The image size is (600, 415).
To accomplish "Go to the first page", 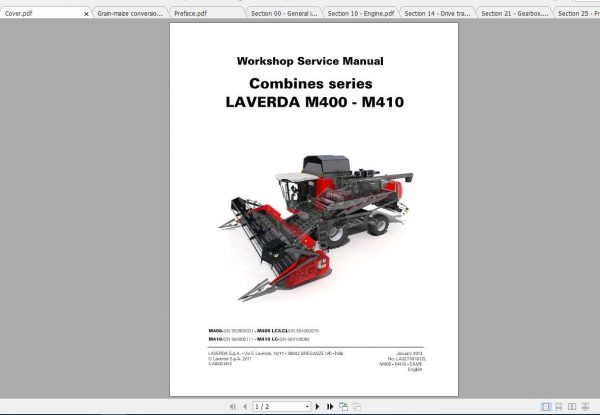I will [232, 407].
